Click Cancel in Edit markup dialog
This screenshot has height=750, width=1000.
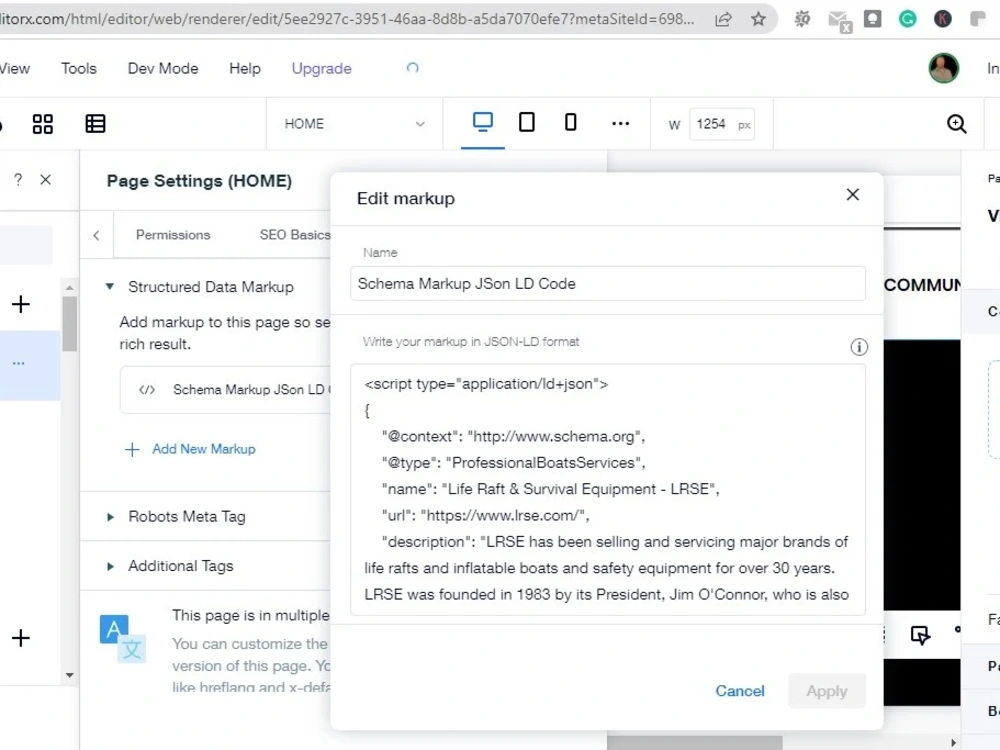tap(740, 691)
